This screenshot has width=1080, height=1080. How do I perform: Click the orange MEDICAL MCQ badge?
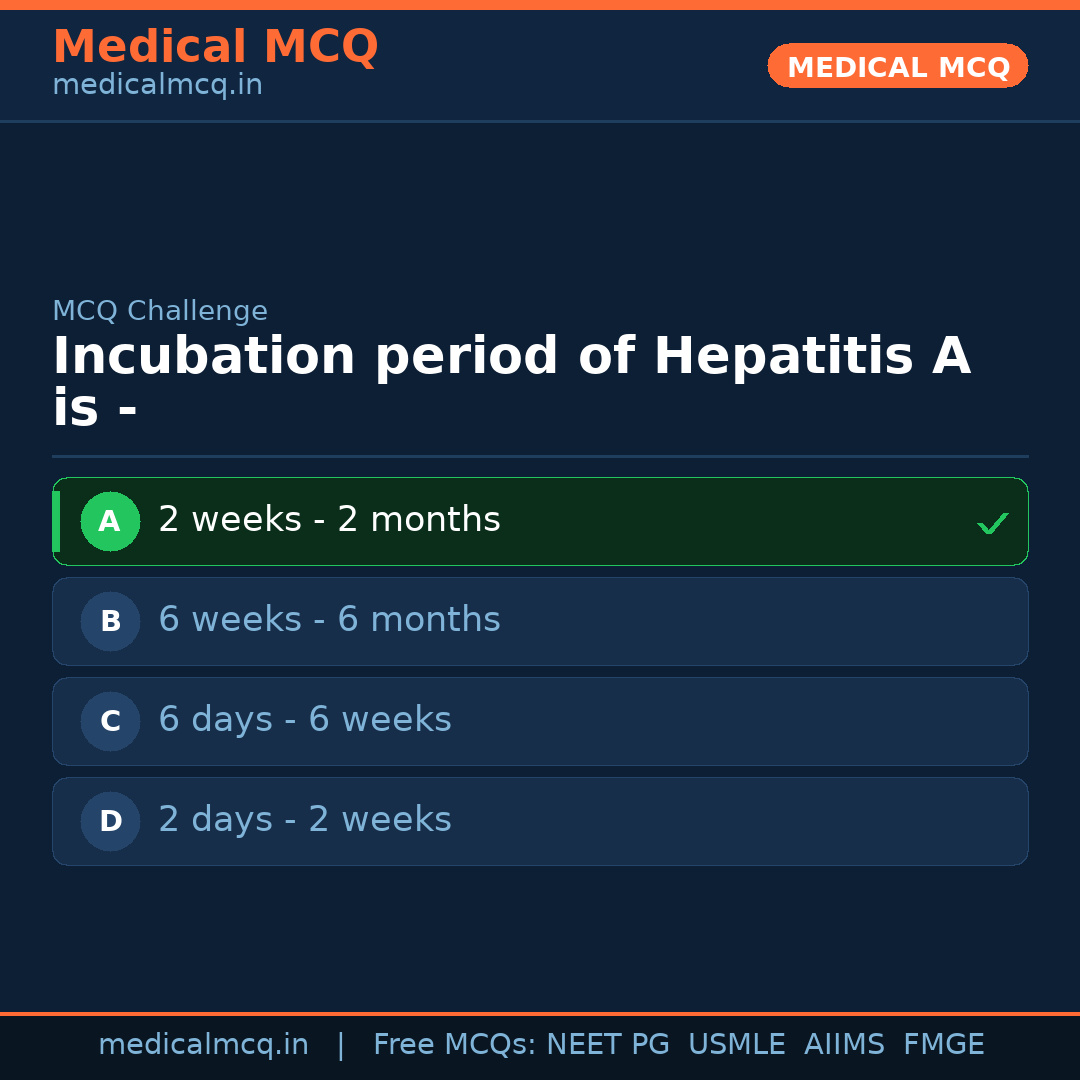point(897,66)
